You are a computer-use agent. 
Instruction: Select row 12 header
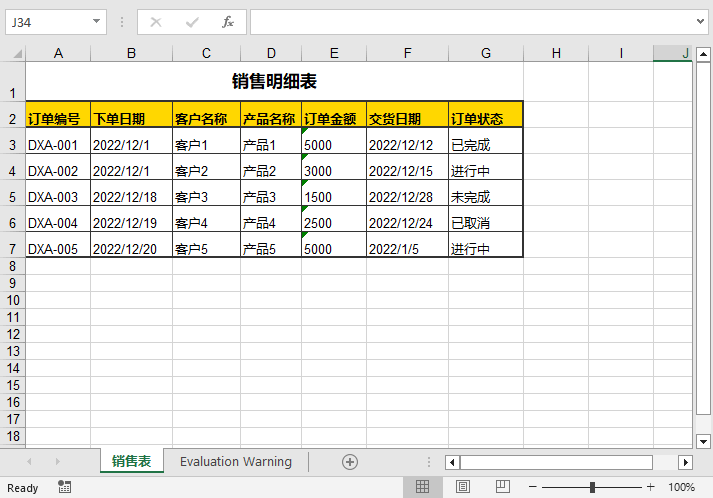(x=12, y=334)
